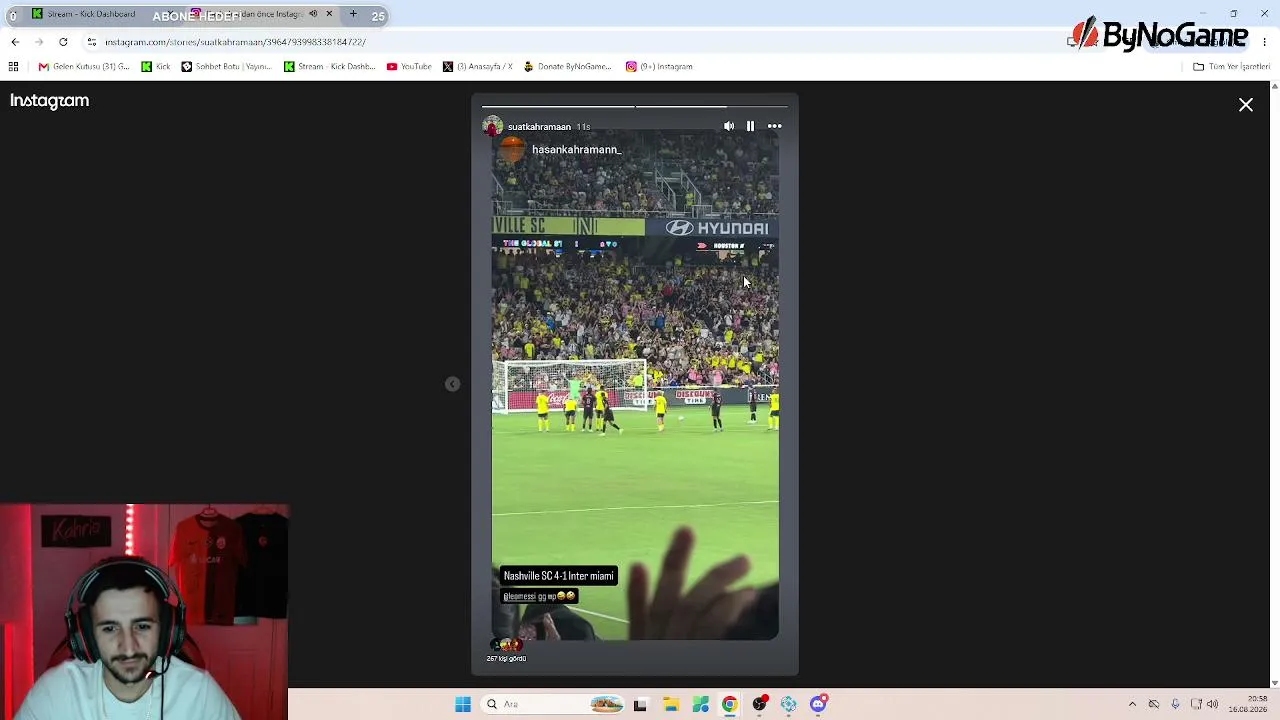Open the teal gear app on taskbar
The width and height of the screenshot is (1280, 720).
(789, 704)
